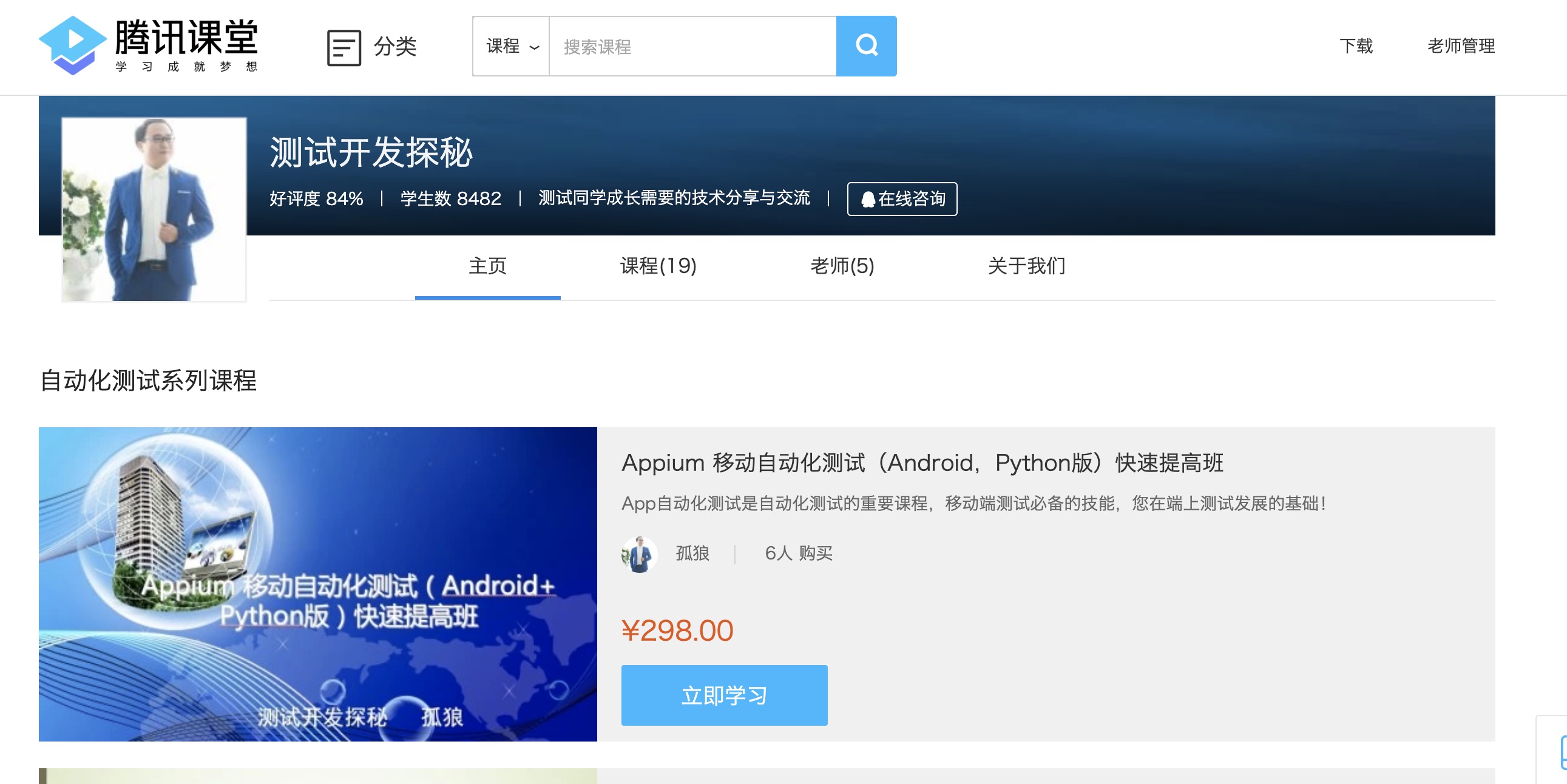The image size is (1567, 784).
Task: Click the 测试同学成长需要的技术分享与交流 slogan
Action: click(674, 198)
